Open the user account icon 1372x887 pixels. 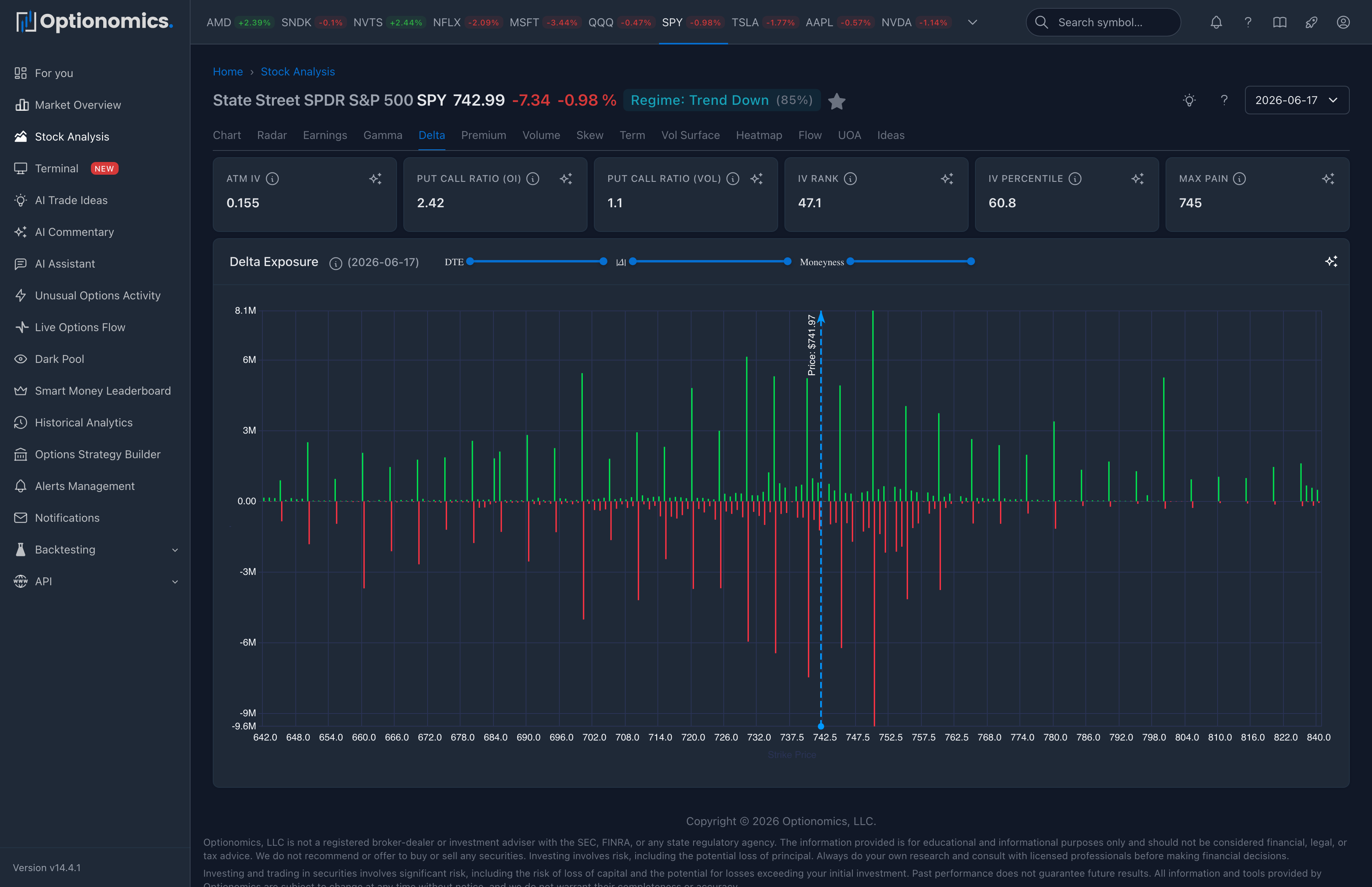(1343, 23)
